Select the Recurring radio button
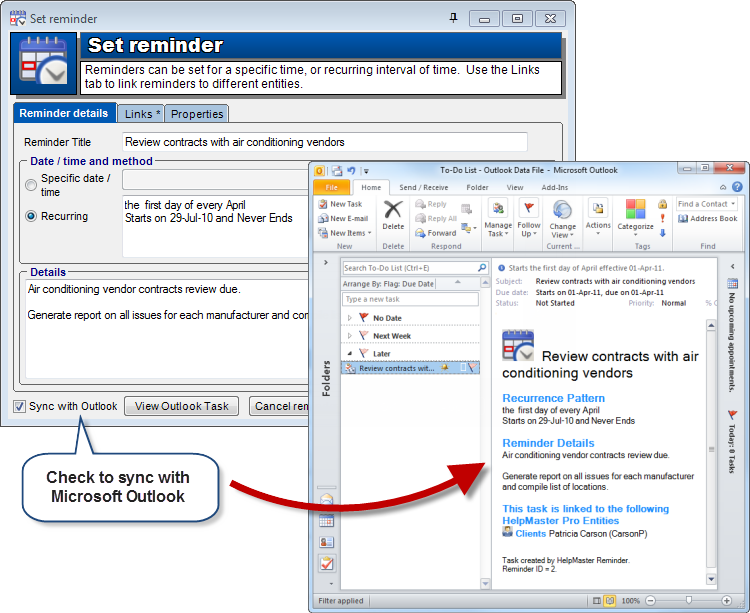This screenshot has width=750, height=613. [31, 216]
